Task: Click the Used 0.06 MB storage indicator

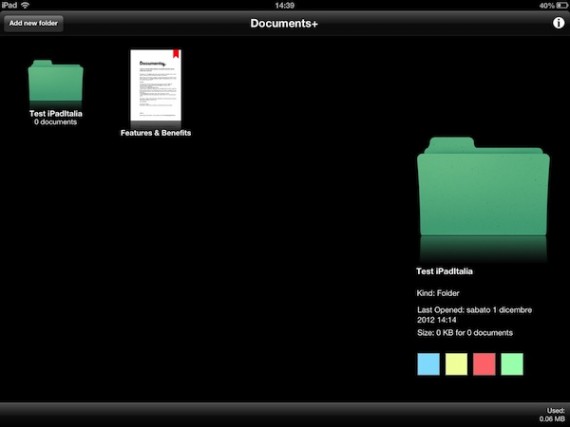Action: point(553,415)
